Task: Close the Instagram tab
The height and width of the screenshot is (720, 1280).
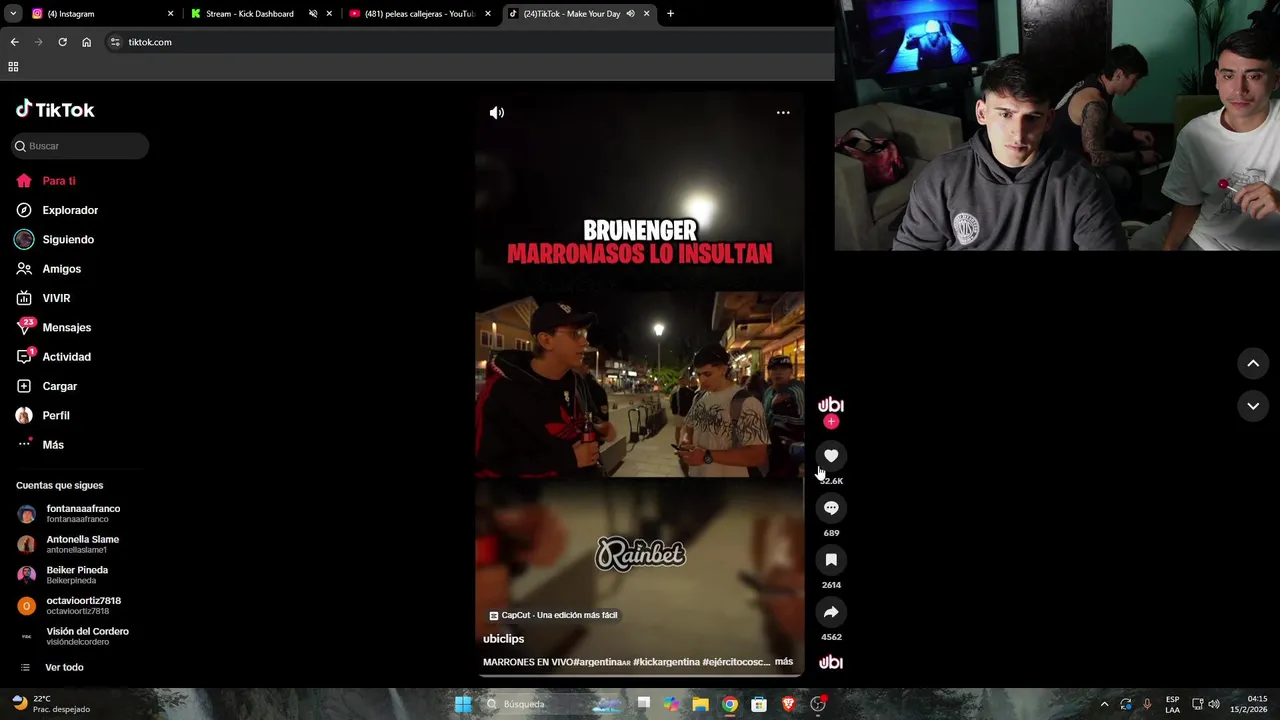Action: [170, 14]
